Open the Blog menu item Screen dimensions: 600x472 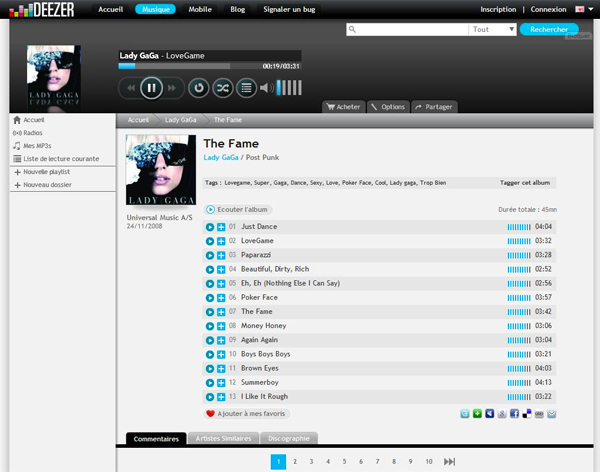(238, 9)
